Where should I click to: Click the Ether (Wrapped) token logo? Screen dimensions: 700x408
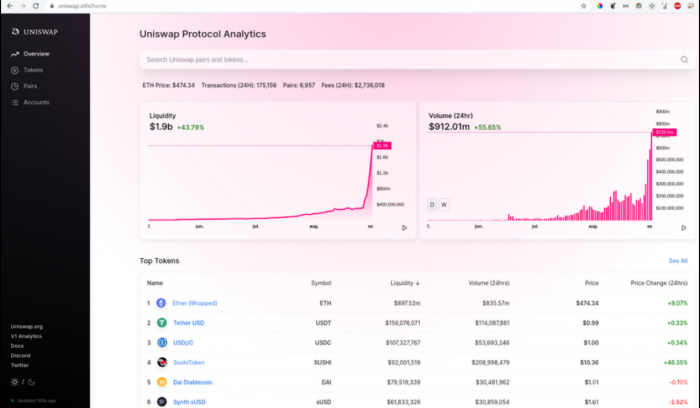click(x=161, y=303)
